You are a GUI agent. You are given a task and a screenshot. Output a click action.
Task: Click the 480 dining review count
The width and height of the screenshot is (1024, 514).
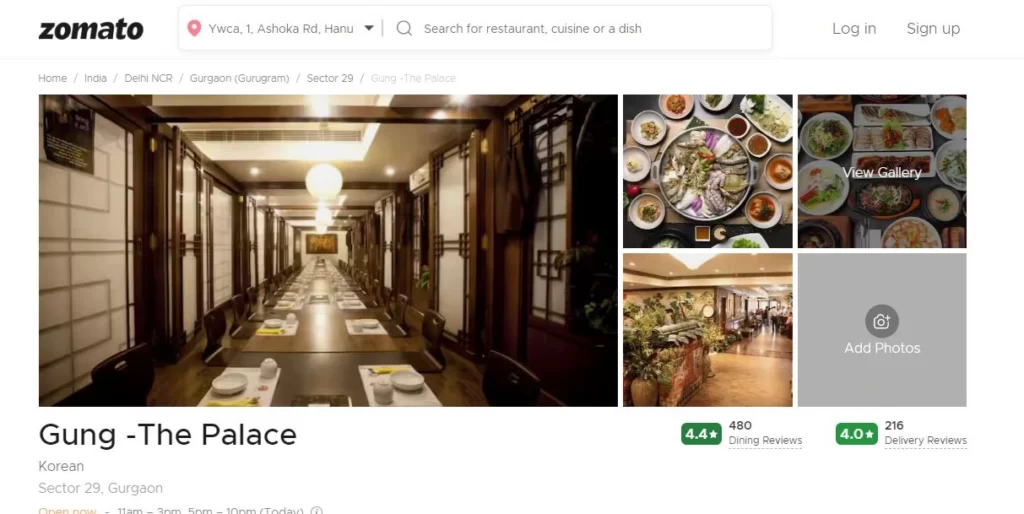[x=740, y=426]
